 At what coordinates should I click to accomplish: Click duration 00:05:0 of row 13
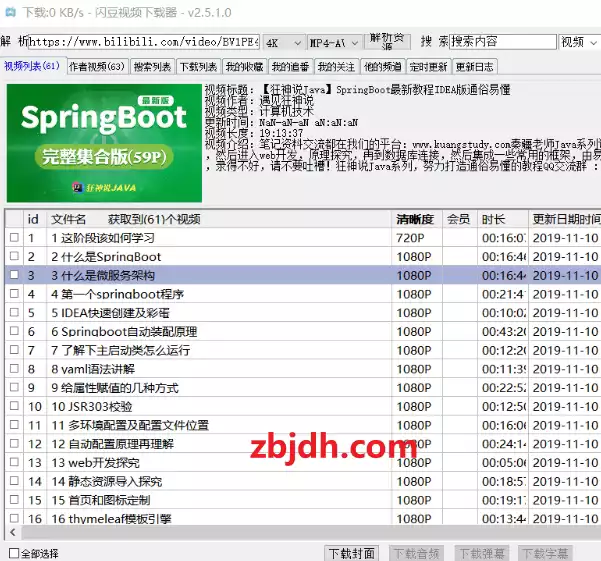coord(503,463)
